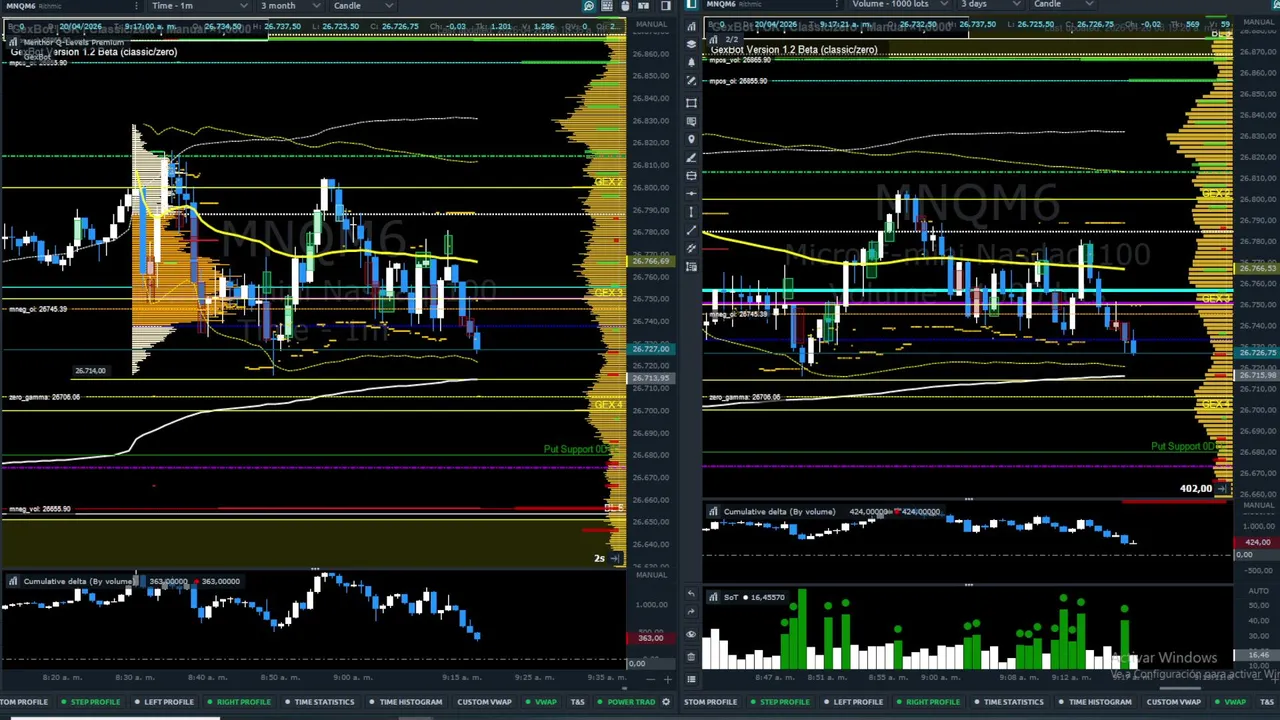Open the three-dot menu beside right MNQM6 symbol
The height and width of the screenshot is (720, 1280).
coord(837,4)
